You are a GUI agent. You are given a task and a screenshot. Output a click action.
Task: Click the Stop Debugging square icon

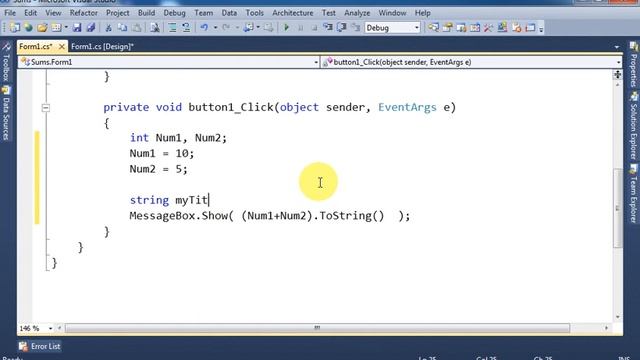[x=314, y=28]
